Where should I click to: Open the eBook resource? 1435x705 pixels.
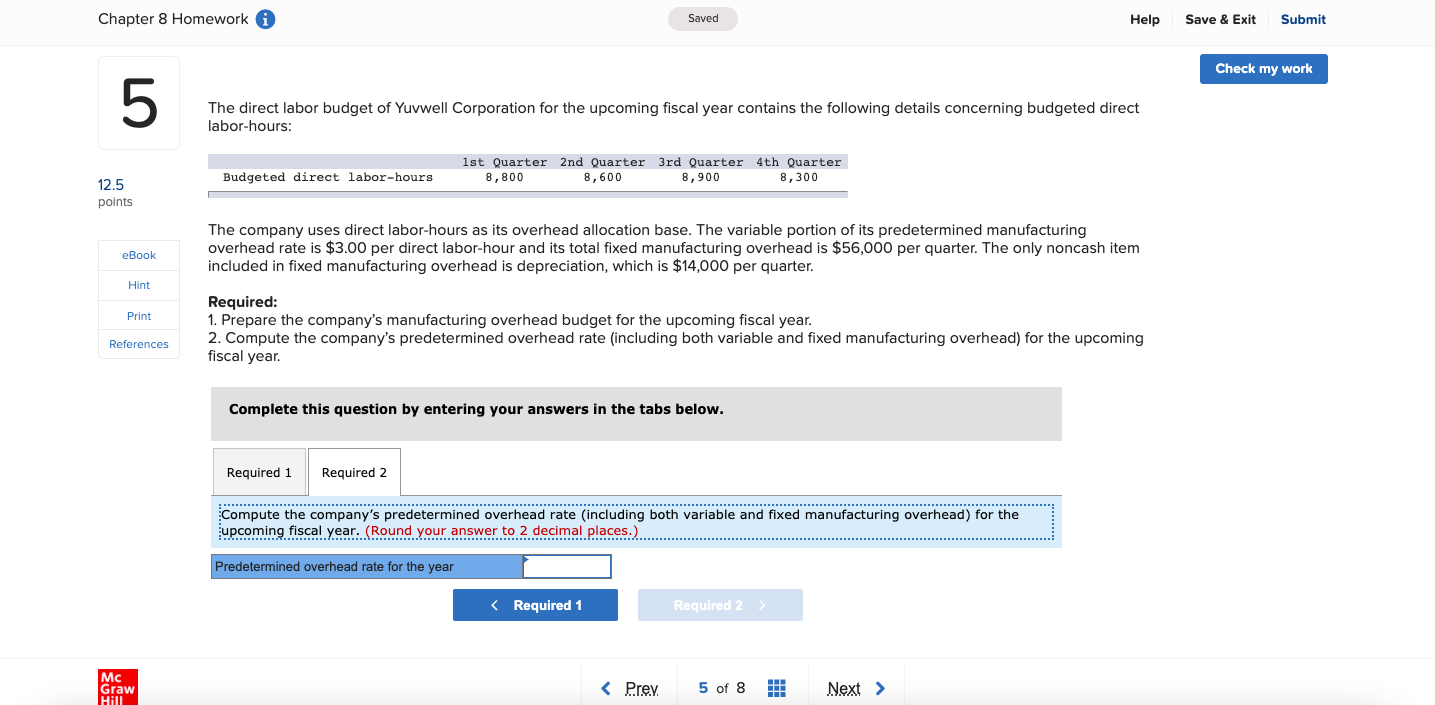(x=139, y=255)
